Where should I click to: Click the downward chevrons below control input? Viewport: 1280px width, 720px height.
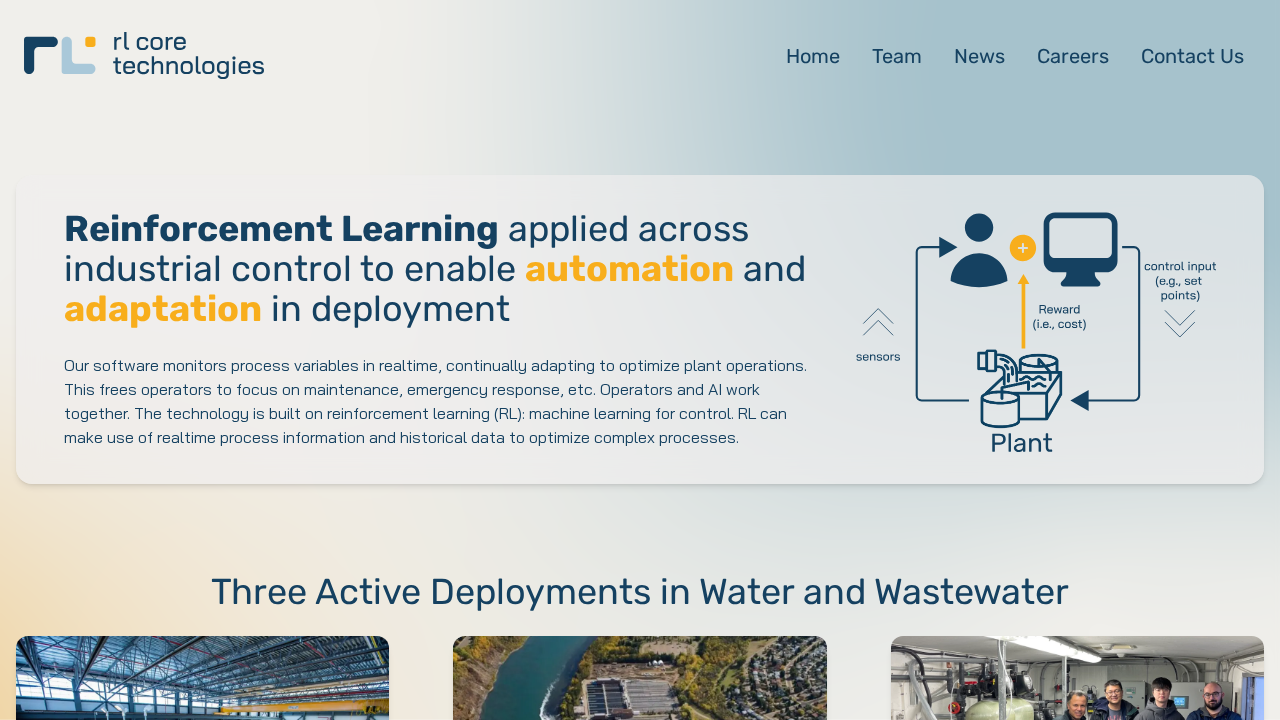coord(1179,323)
